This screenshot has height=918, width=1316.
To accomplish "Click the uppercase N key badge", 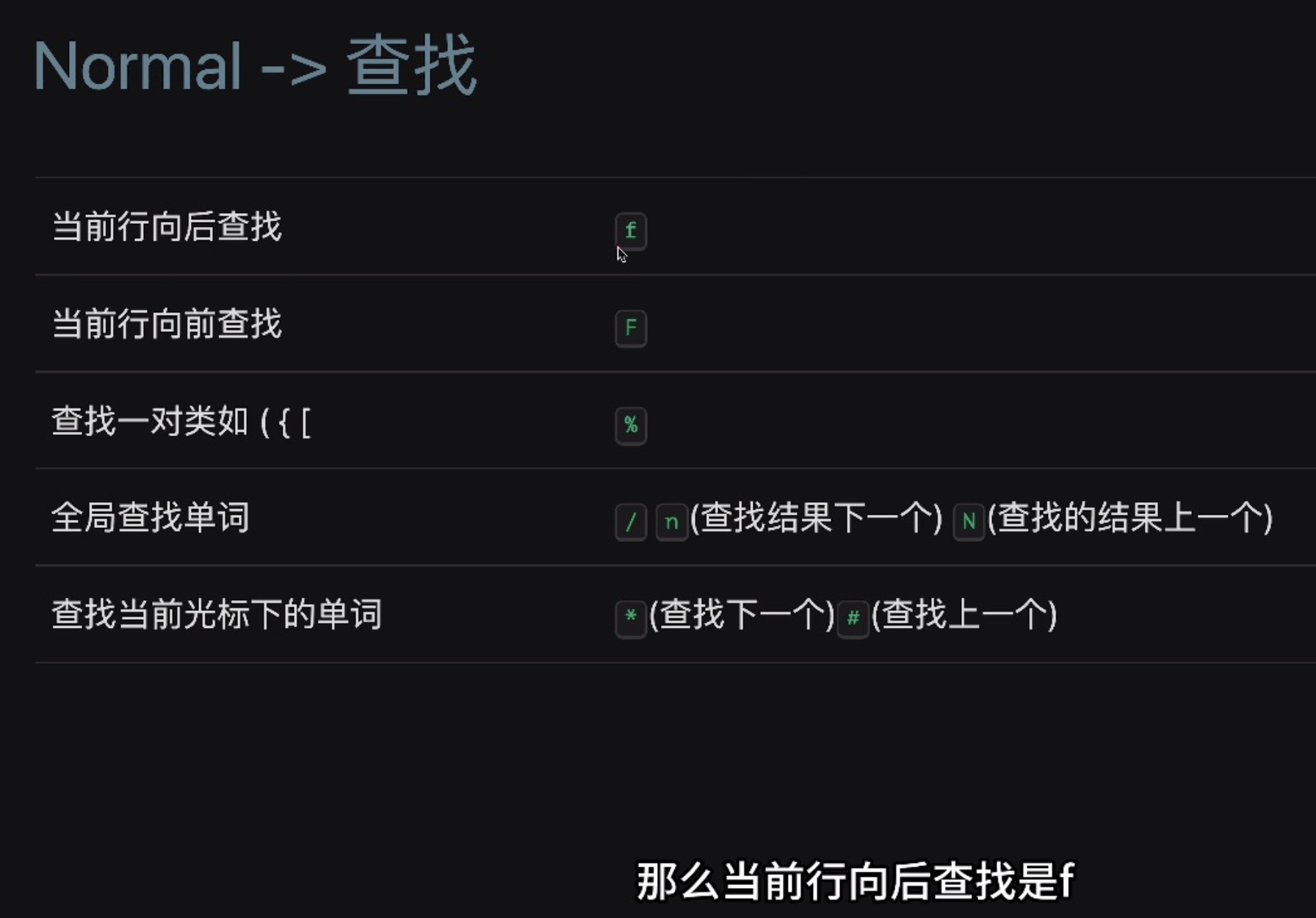I will click(968, 521).
